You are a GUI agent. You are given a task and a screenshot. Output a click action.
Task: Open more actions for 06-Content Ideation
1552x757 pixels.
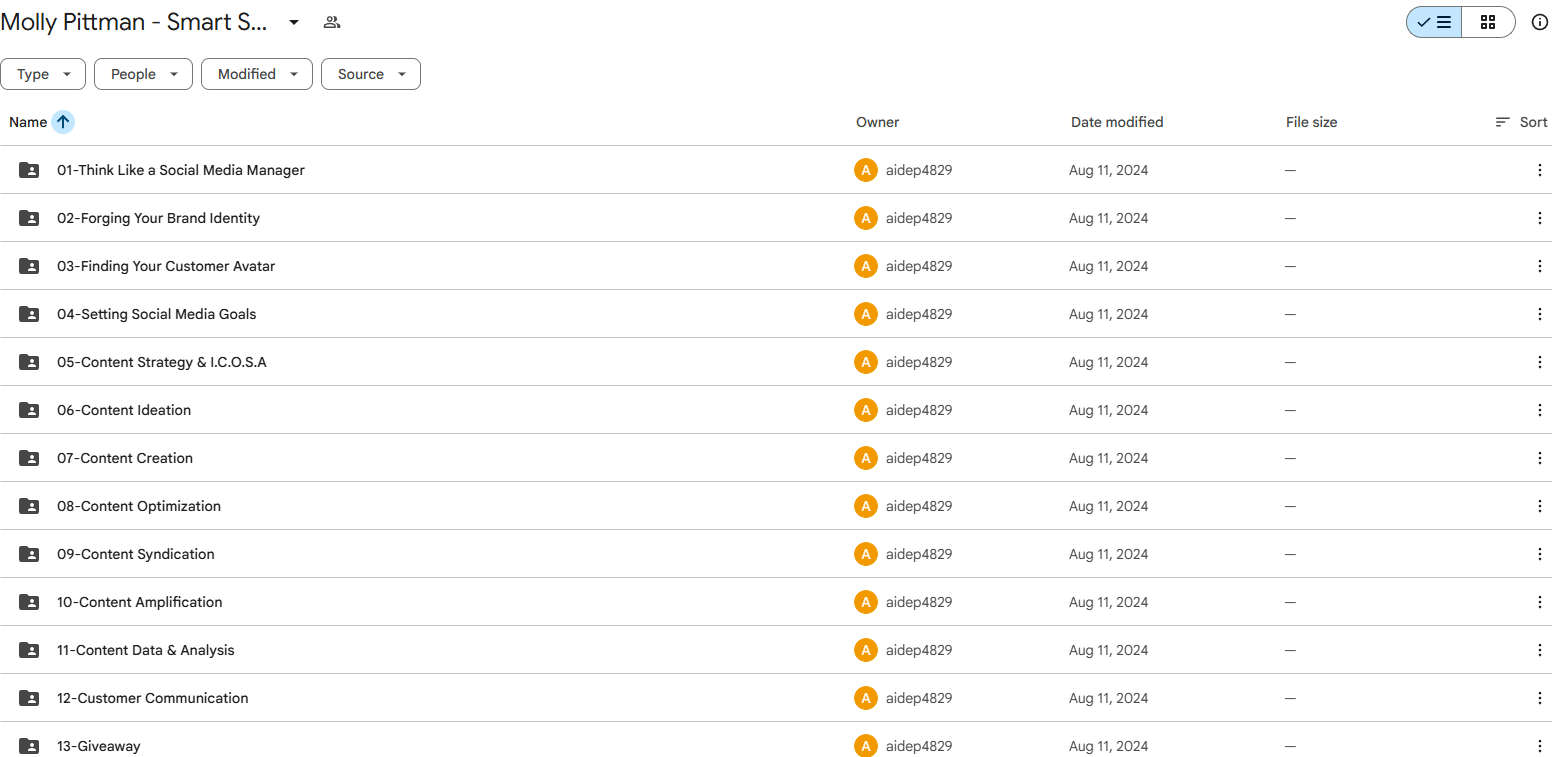1539,410
